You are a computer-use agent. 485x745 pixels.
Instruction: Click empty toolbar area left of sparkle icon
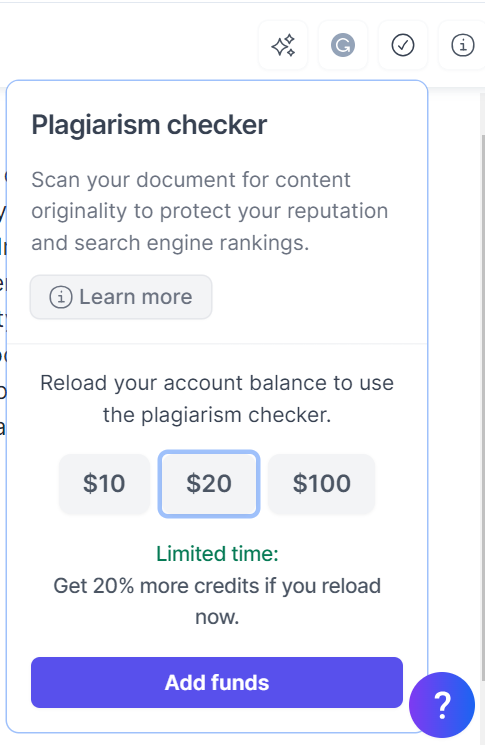tap(128, 46)
